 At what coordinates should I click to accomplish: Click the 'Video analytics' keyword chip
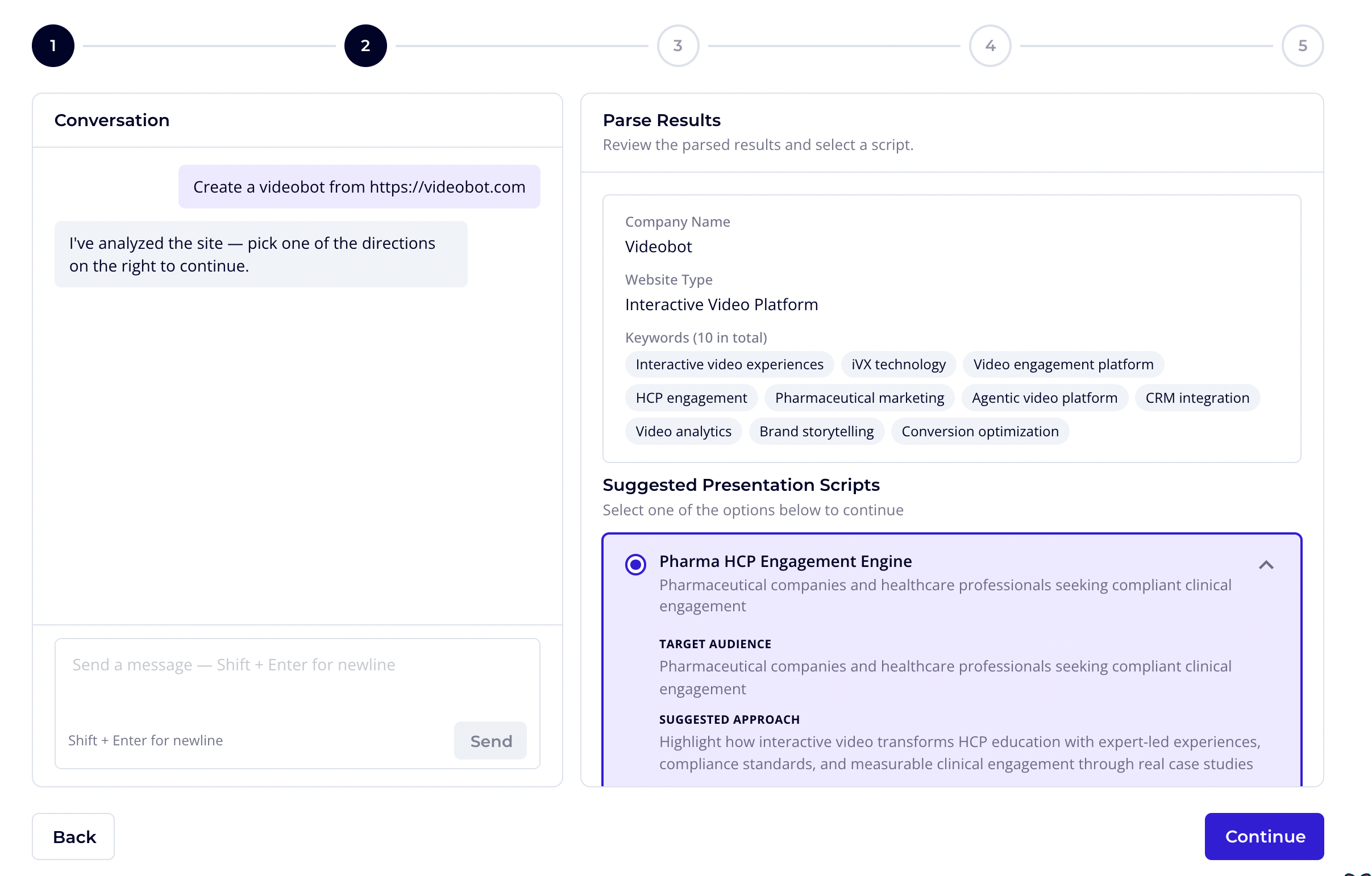click(x=683, y=431)
